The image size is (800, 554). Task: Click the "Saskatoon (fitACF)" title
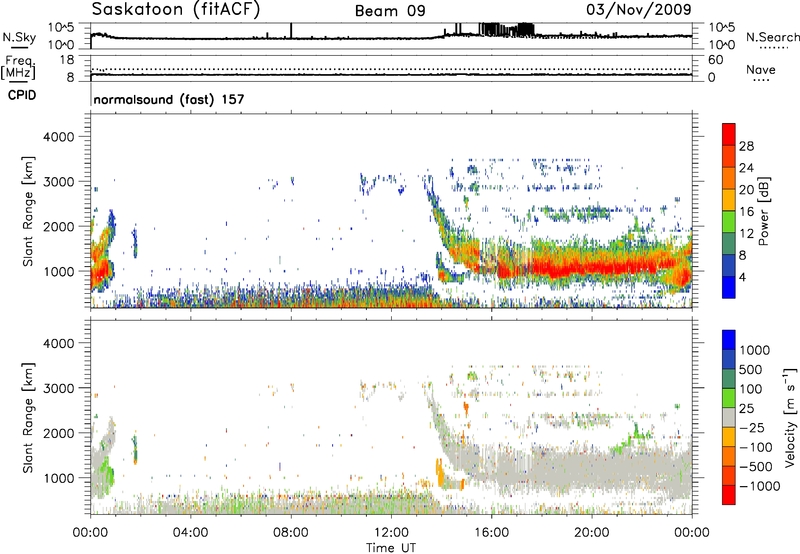coord(176,9)
